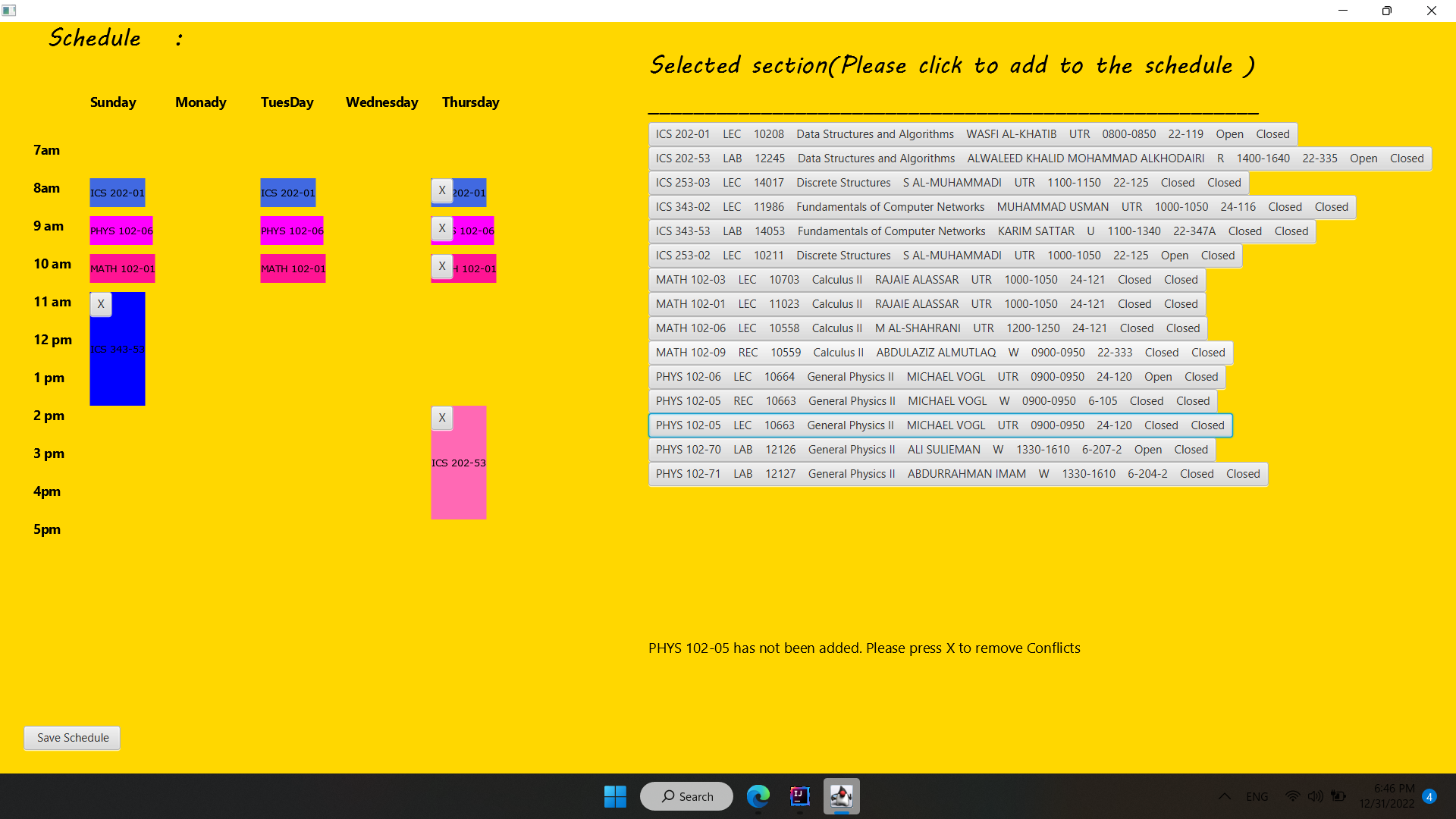Open Windows Search from the taskbar

685,796
